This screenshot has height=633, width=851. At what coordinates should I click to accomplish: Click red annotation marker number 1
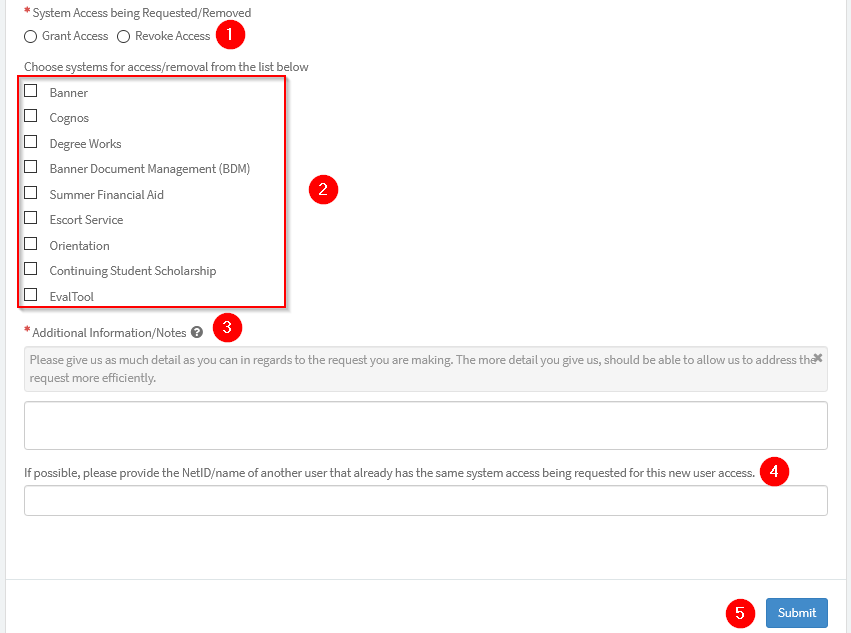[x=230, y=35]
